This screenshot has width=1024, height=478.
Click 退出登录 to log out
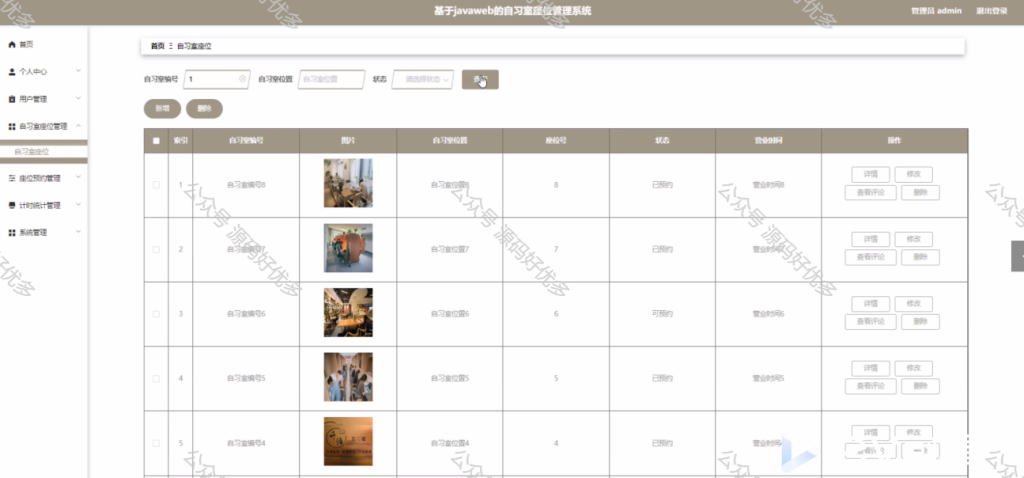click(991, 11)
